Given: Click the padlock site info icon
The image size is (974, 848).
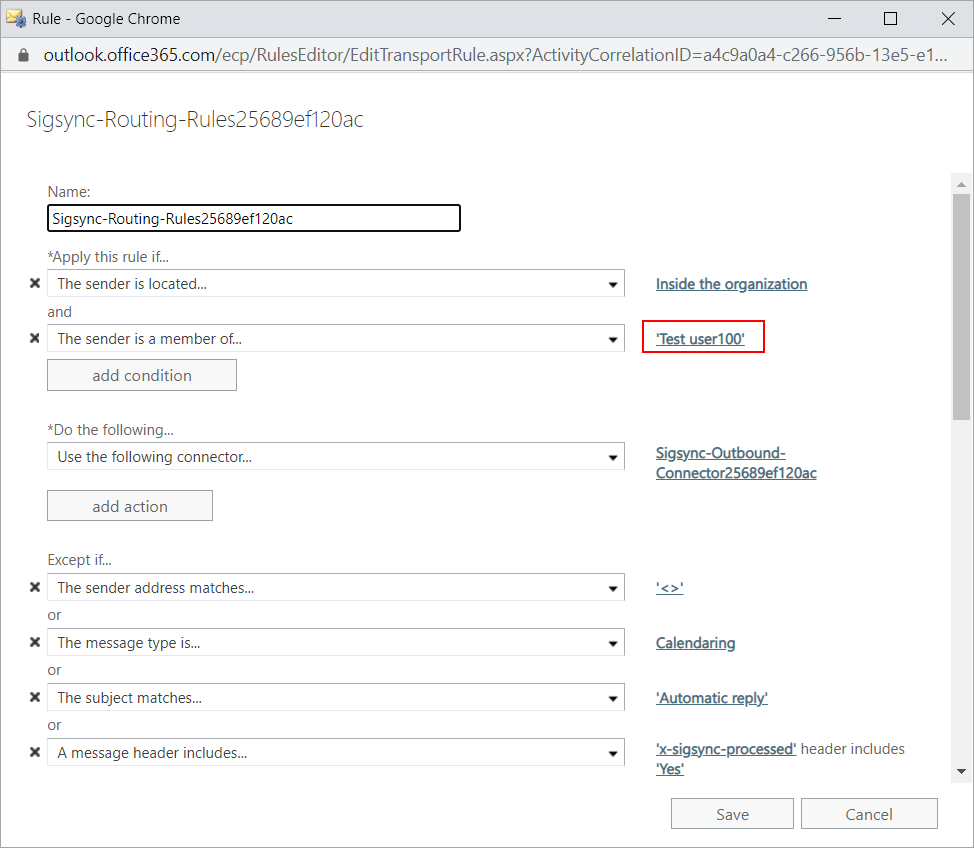Looking at the screenshot, I should coord(24,55).
